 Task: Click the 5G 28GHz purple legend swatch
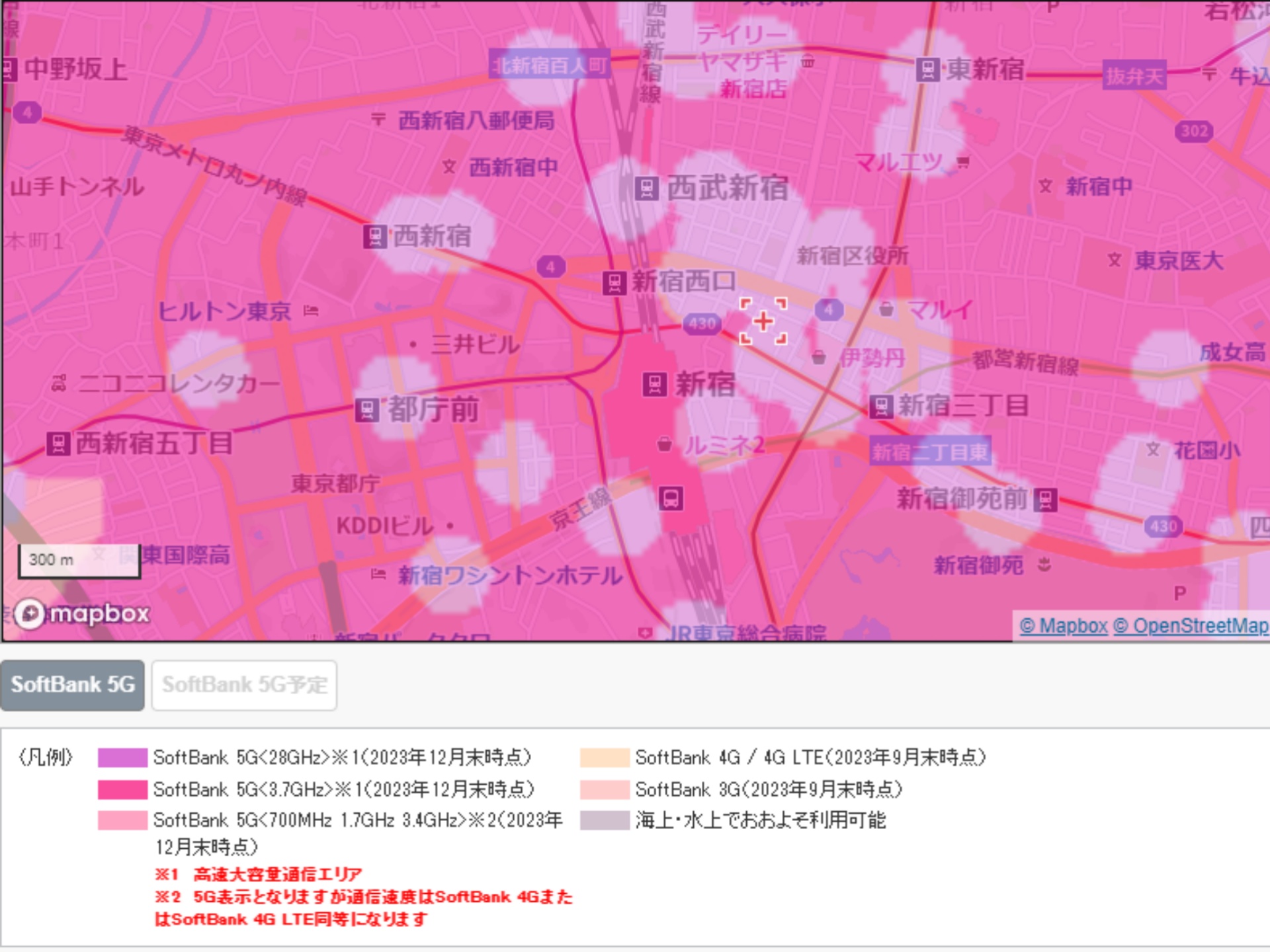(122, 758)
